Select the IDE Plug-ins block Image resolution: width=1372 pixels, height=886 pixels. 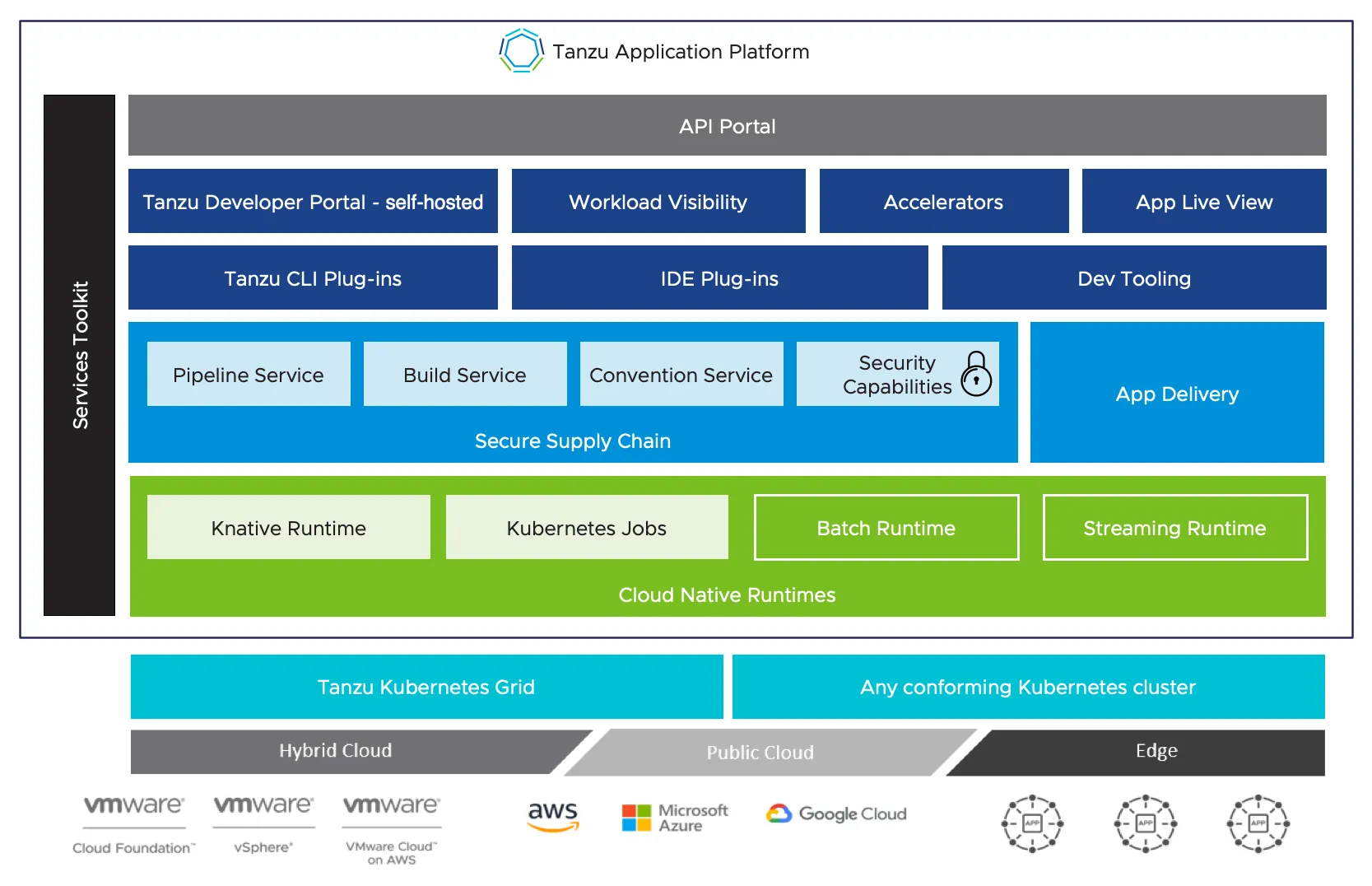coord(720,277)
